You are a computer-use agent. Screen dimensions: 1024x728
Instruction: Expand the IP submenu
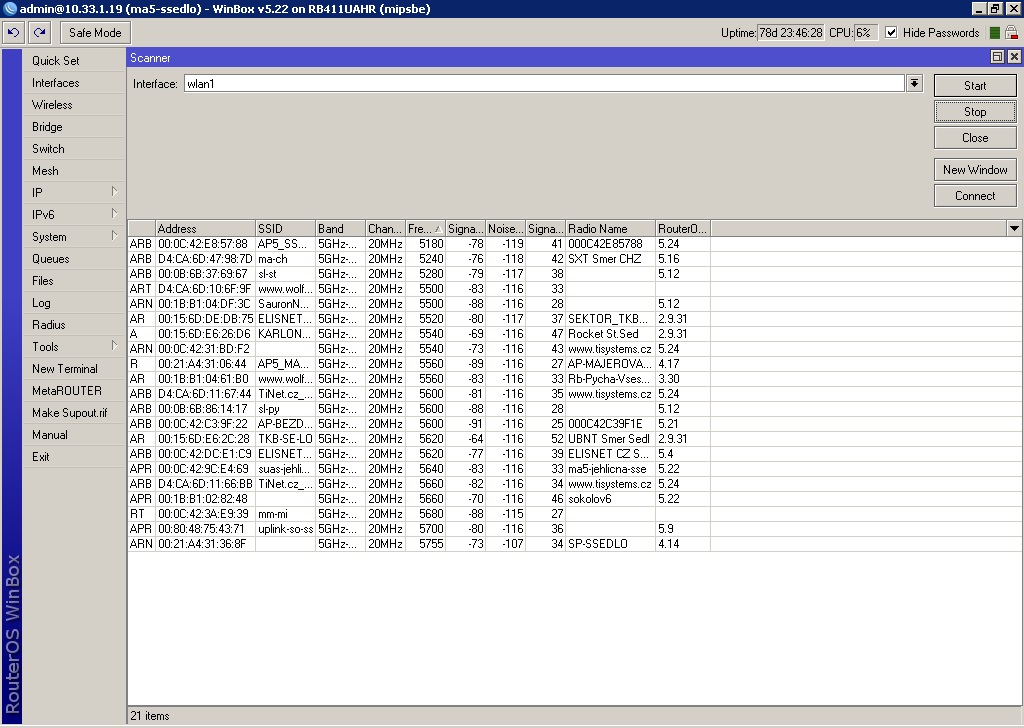coord(74,193)
